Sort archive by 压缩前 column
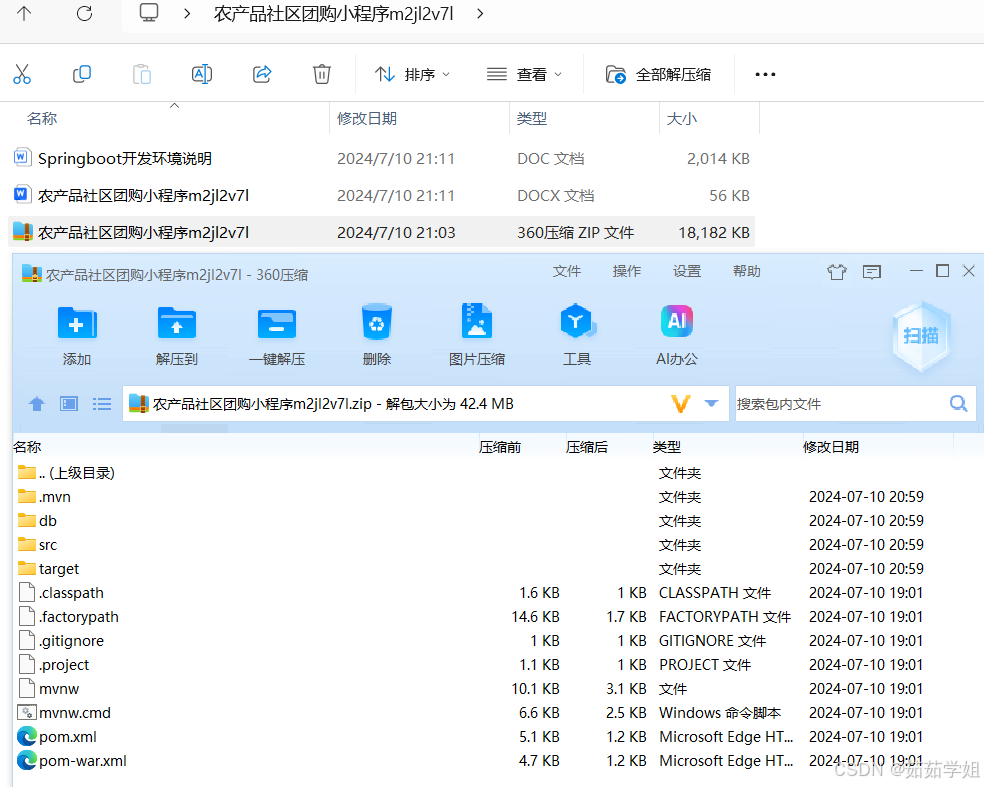 click(500, 447)
